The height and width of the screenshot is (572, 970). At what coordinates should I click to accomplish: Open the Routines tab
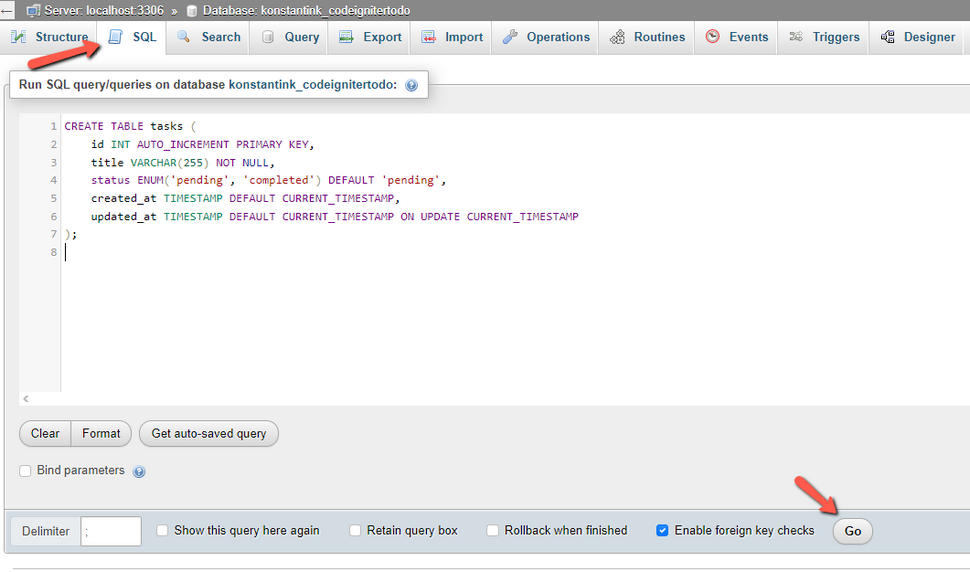646,37
